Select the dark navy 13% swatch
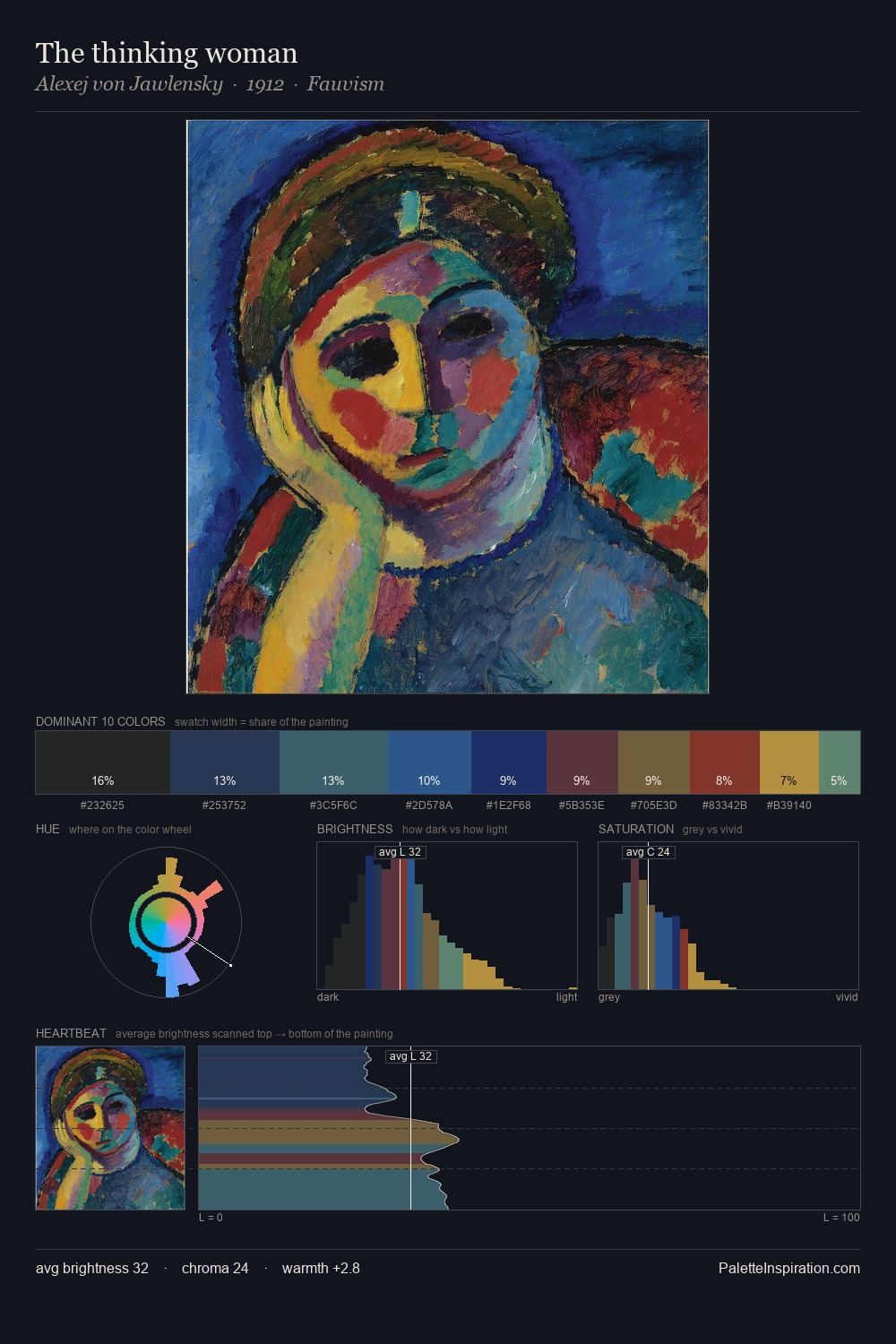 (225, 762)
